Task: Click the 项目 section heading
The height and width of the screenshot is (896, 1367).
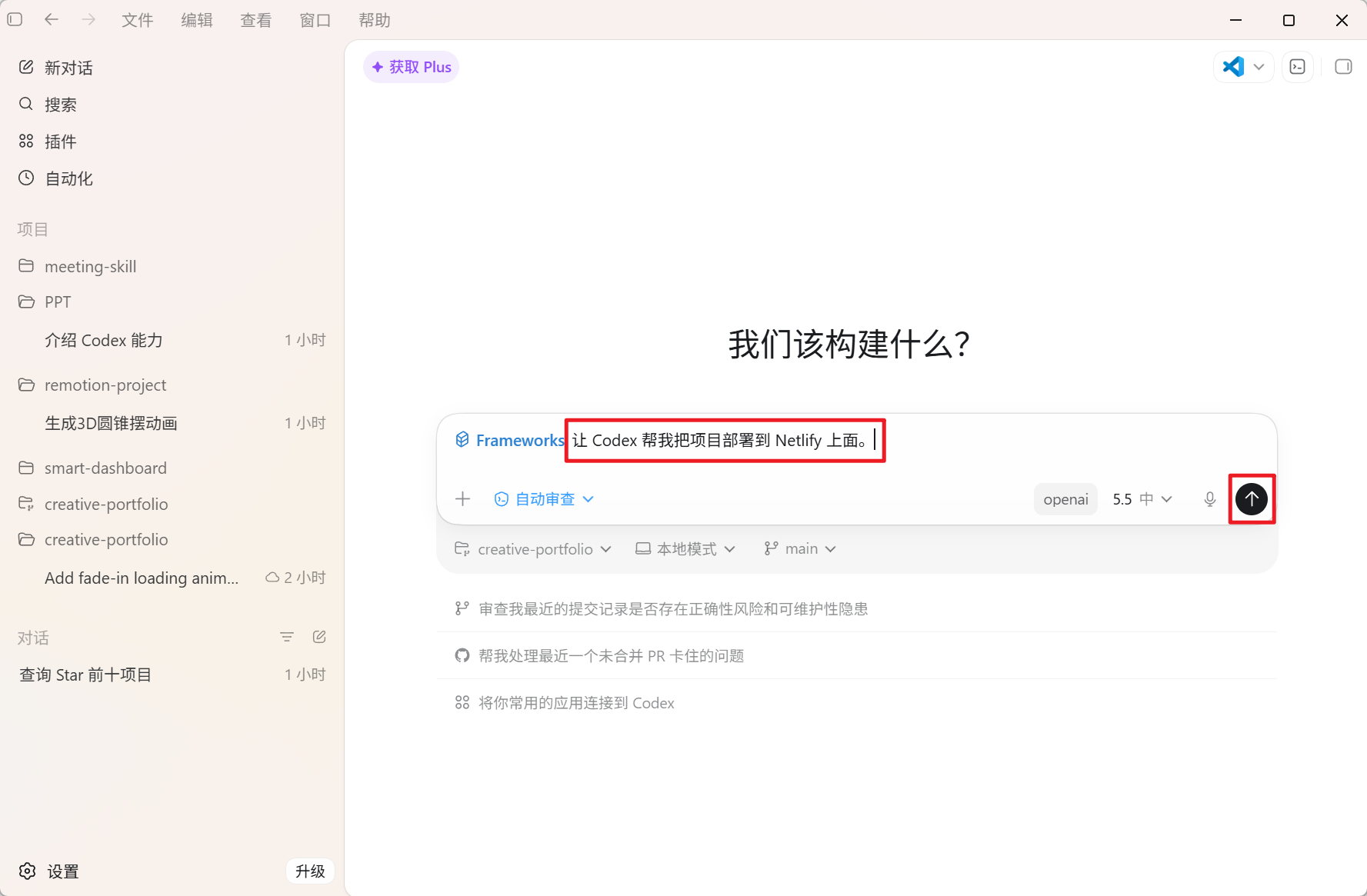Action: pyautogui.click(x=33, y=229)
